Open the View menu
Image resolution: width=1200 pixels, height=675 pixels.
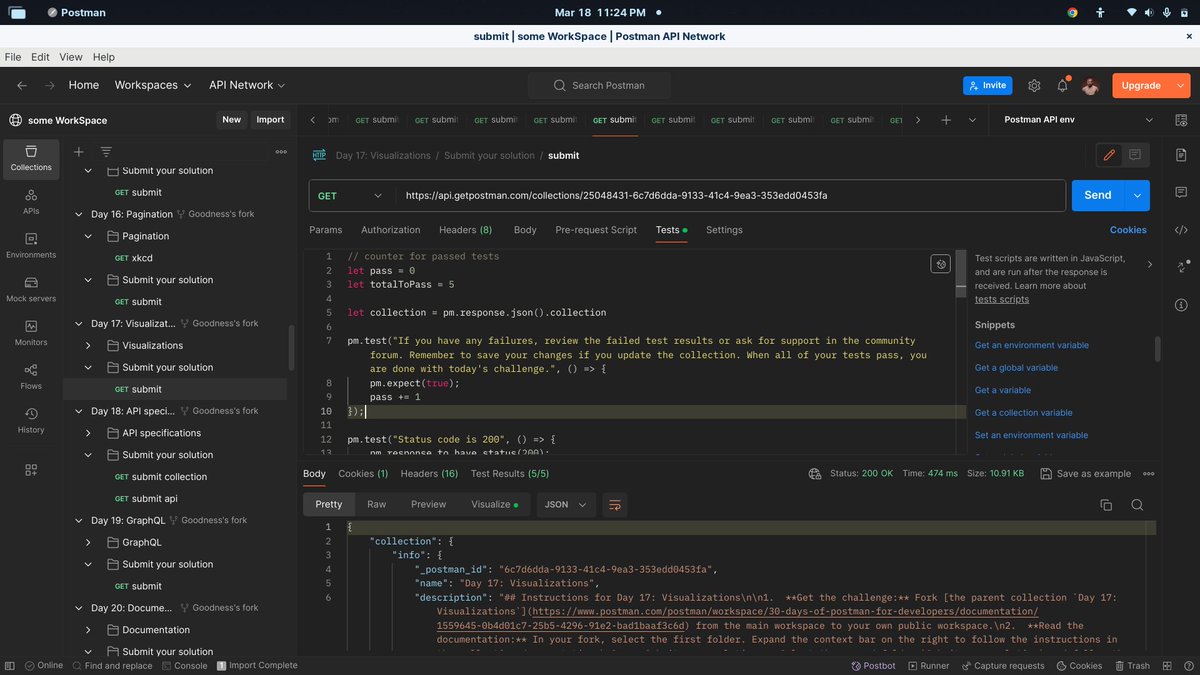(71, 57)
